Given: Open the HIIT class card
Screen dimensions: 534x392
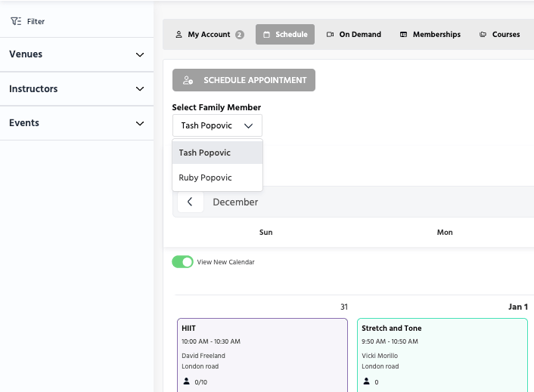Looking at the screenshot, I should [262, 355].
